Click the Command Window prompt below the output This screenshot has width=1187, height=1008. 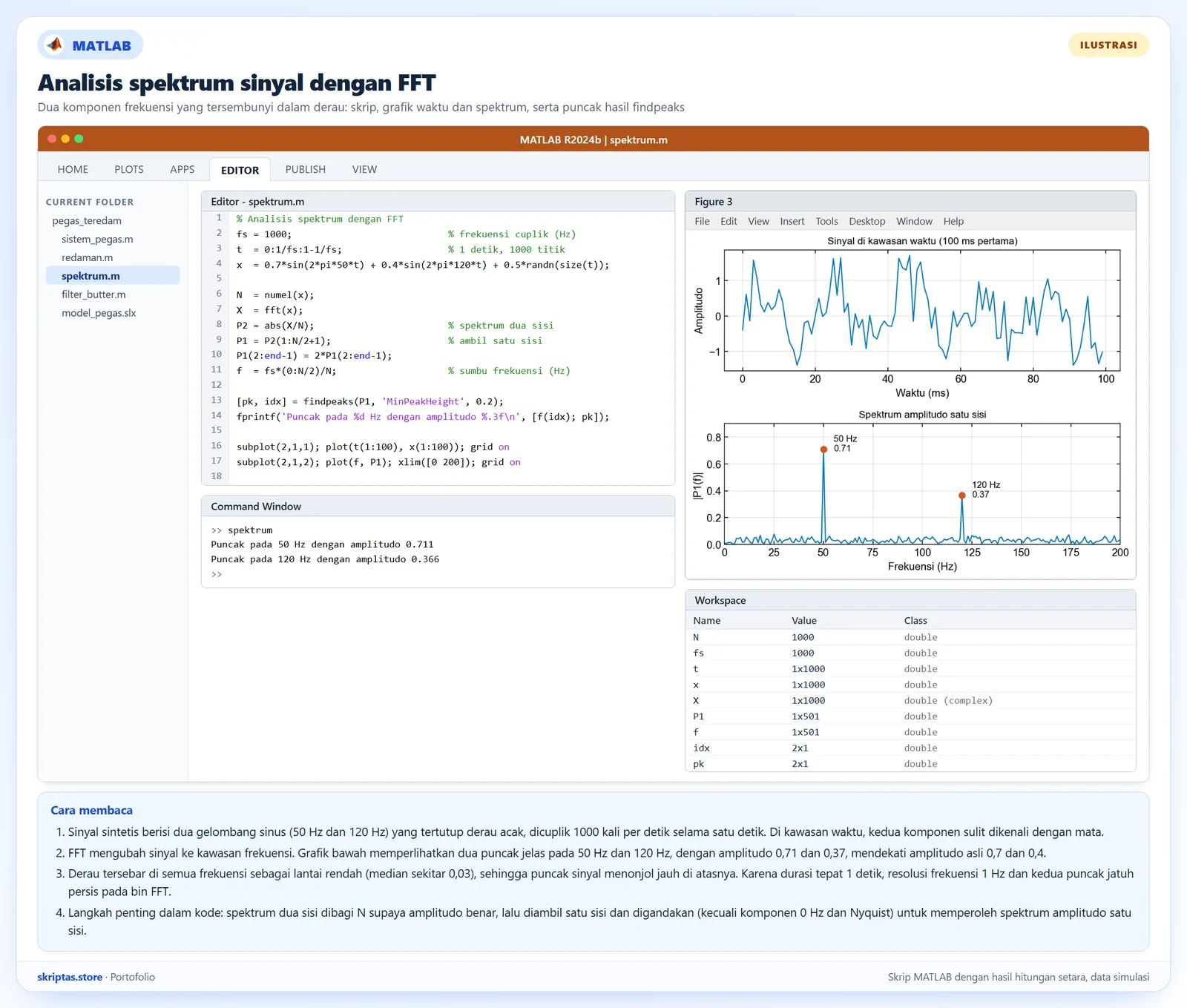217,574
